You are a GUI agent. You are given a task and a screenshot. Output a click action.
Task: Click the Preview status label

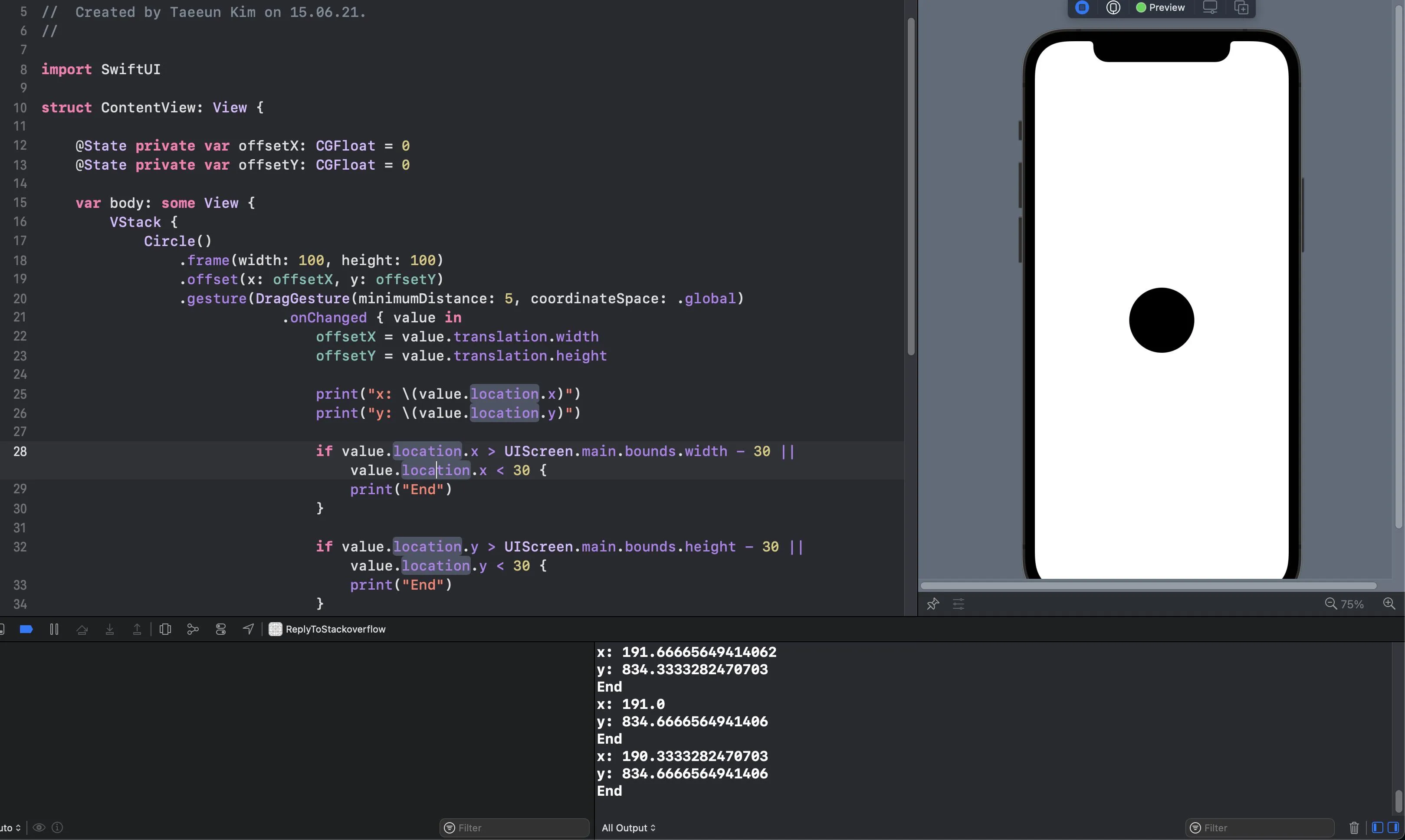[1166, 8]
